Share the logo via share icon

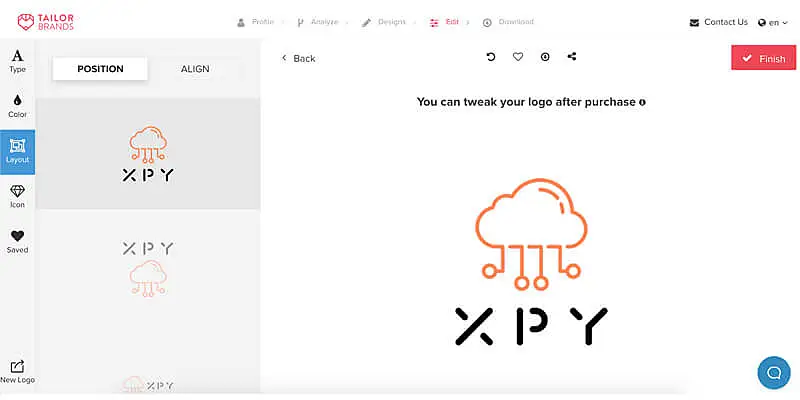pyautogui.click(x=572, y=57)
